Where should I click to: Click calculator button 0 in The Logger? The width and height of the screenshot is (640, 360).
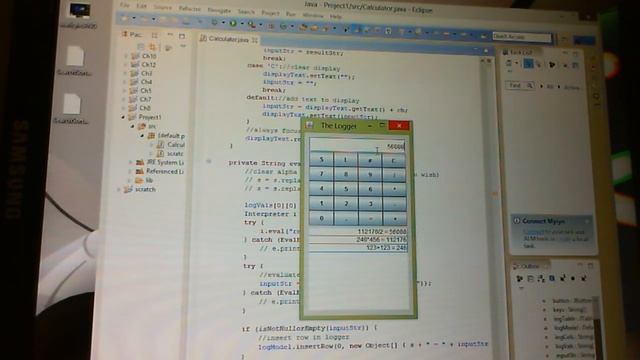point(321,218)
